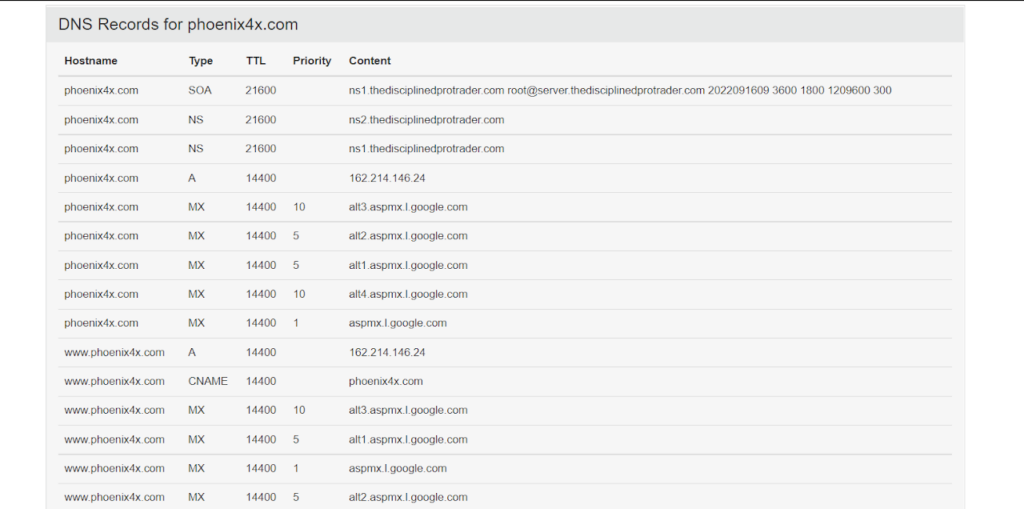The image size is (1024, 509).
Task: Click the SOA type cell
Action: click(x=200, y=90)
